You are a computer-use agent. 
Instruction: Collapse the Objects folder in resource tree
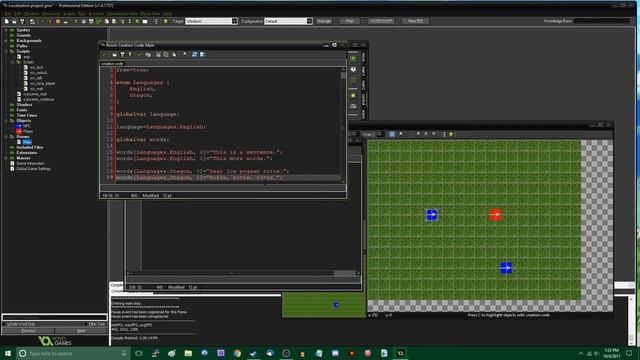6,121
